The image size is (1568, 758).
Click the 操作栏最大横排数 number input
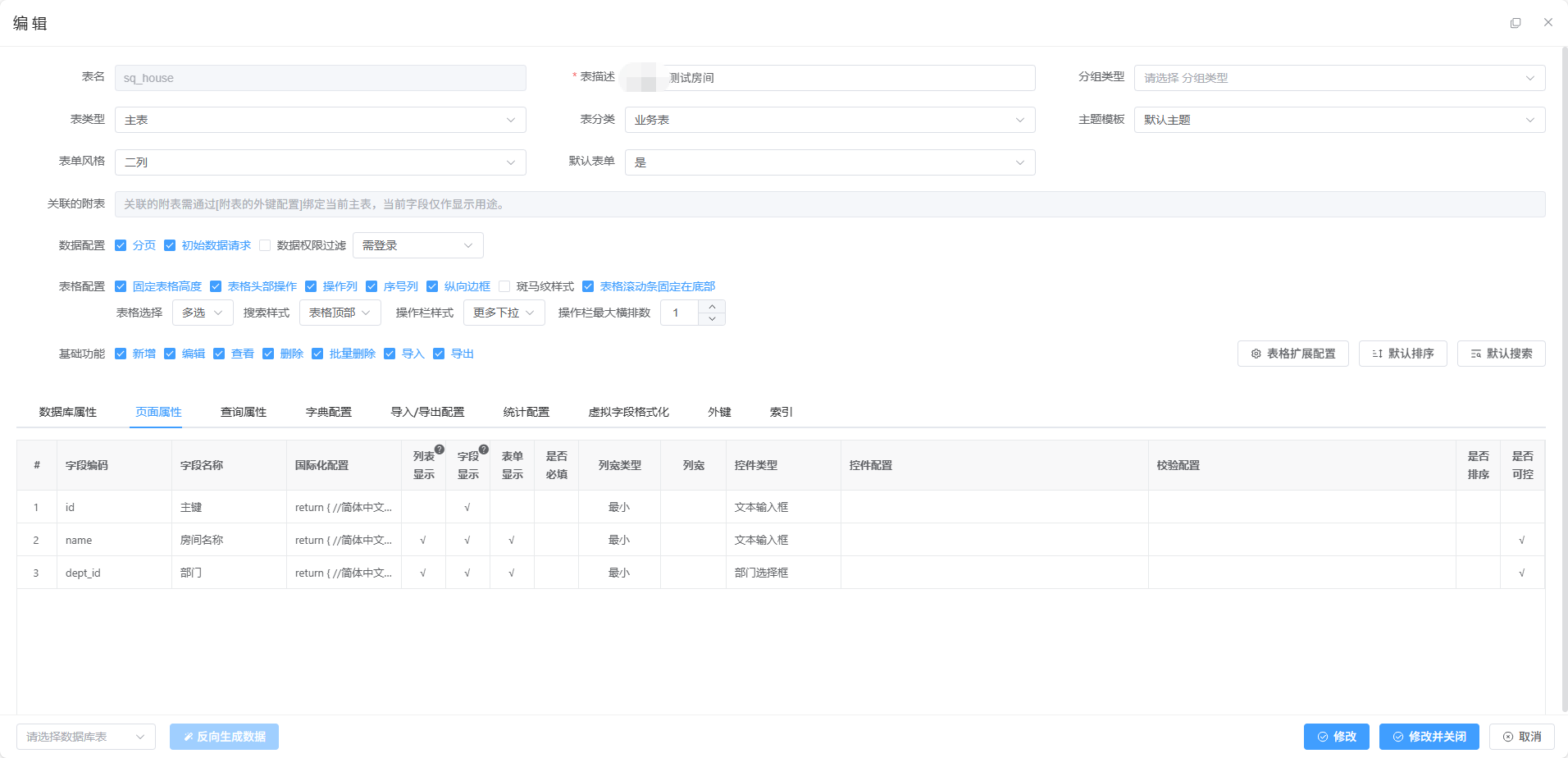point(680,313)
